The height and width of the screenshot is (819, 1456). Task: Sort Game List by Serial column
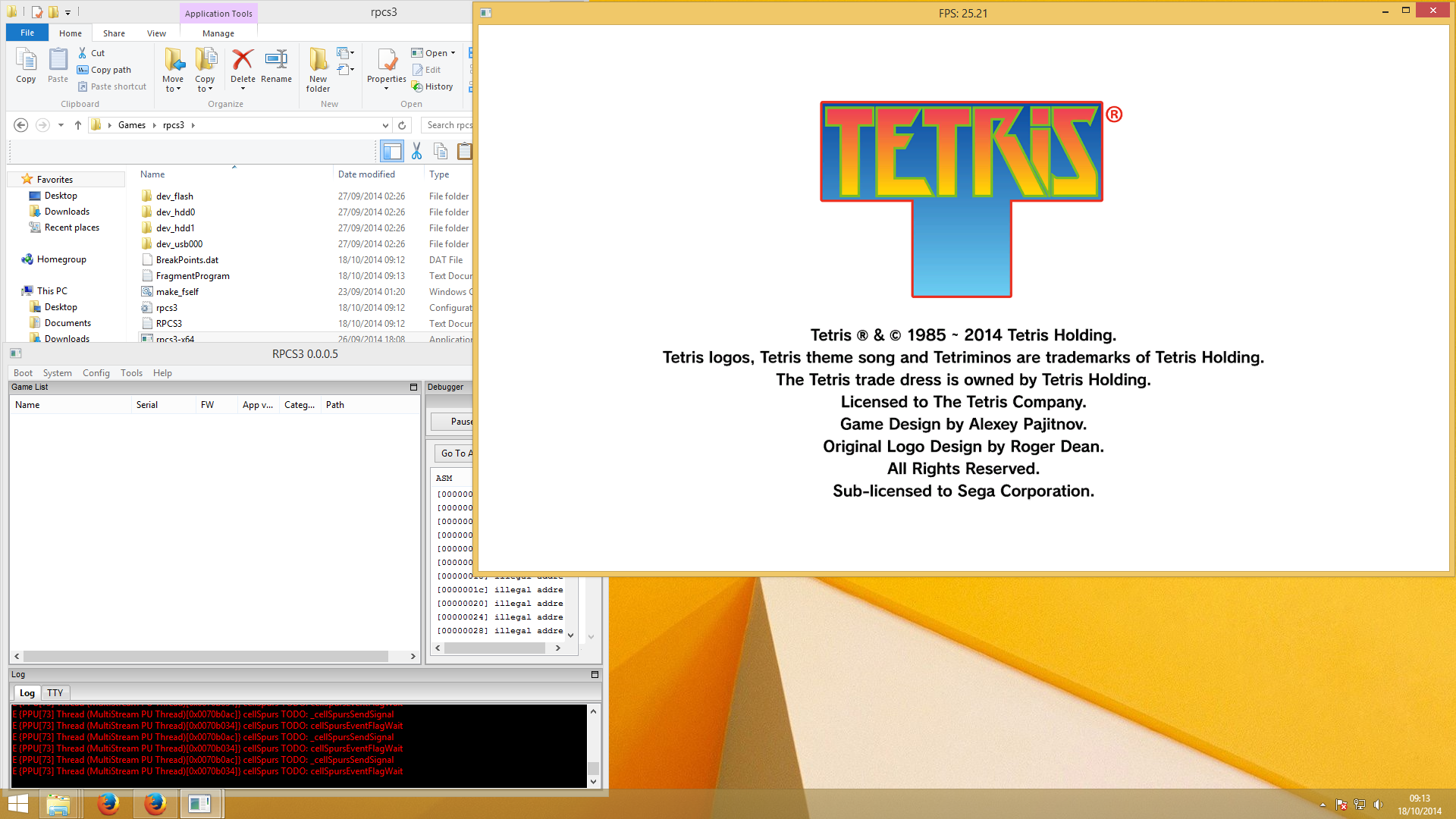click(x=147, y=405)
